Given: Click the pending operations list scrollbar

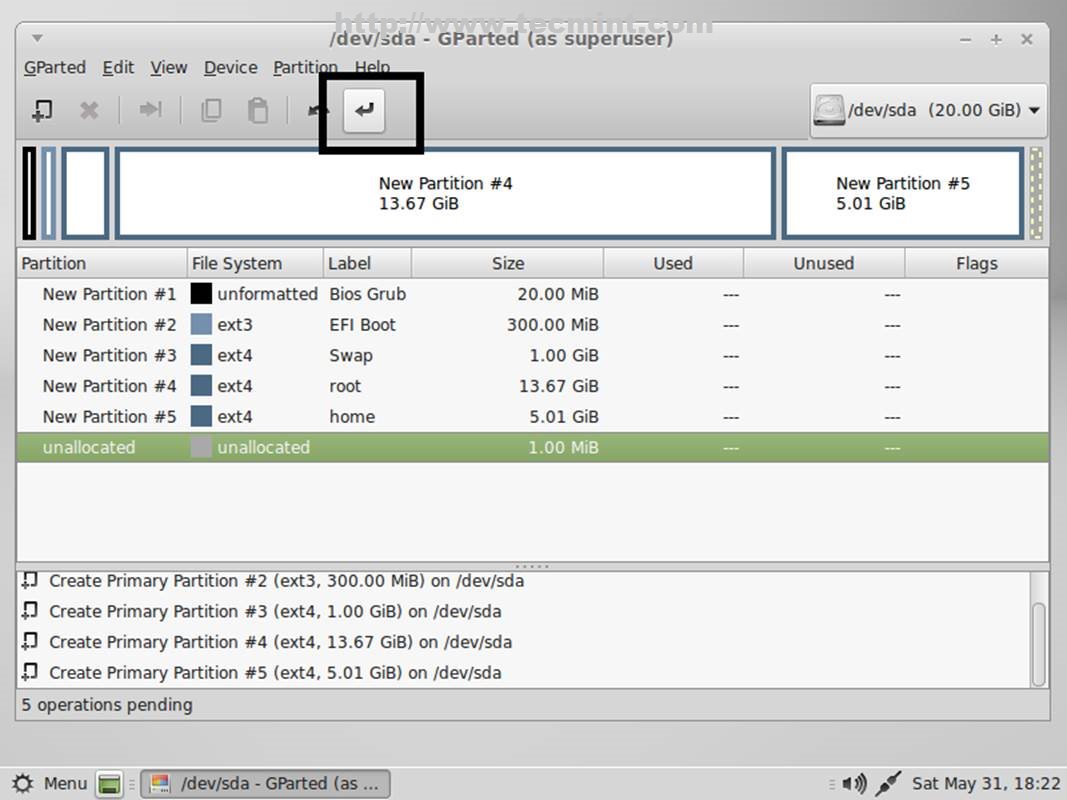Looking at the screenshot, I should point(1039,643).
